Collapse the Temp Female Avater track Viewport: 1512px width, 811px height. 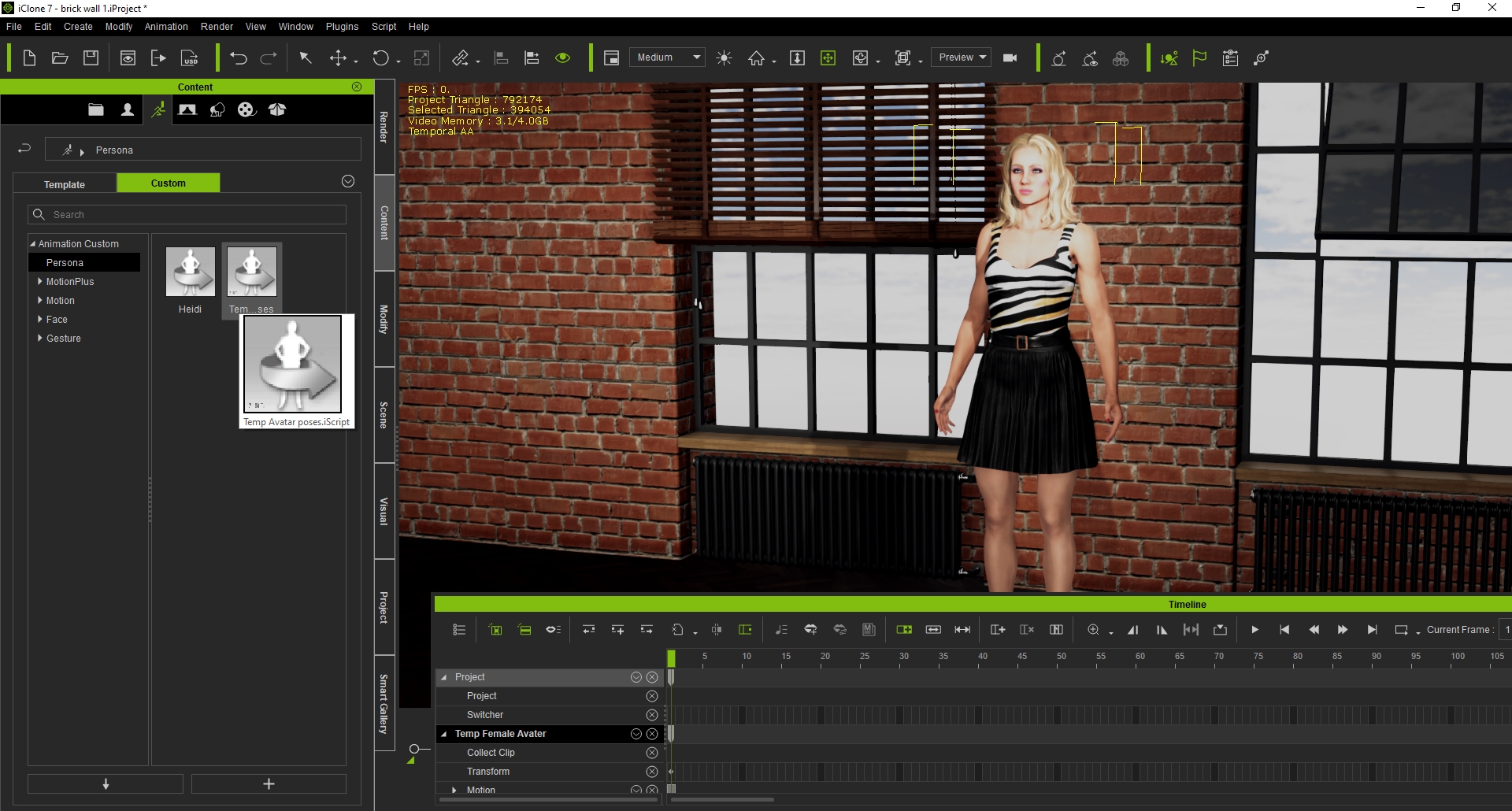444,734
